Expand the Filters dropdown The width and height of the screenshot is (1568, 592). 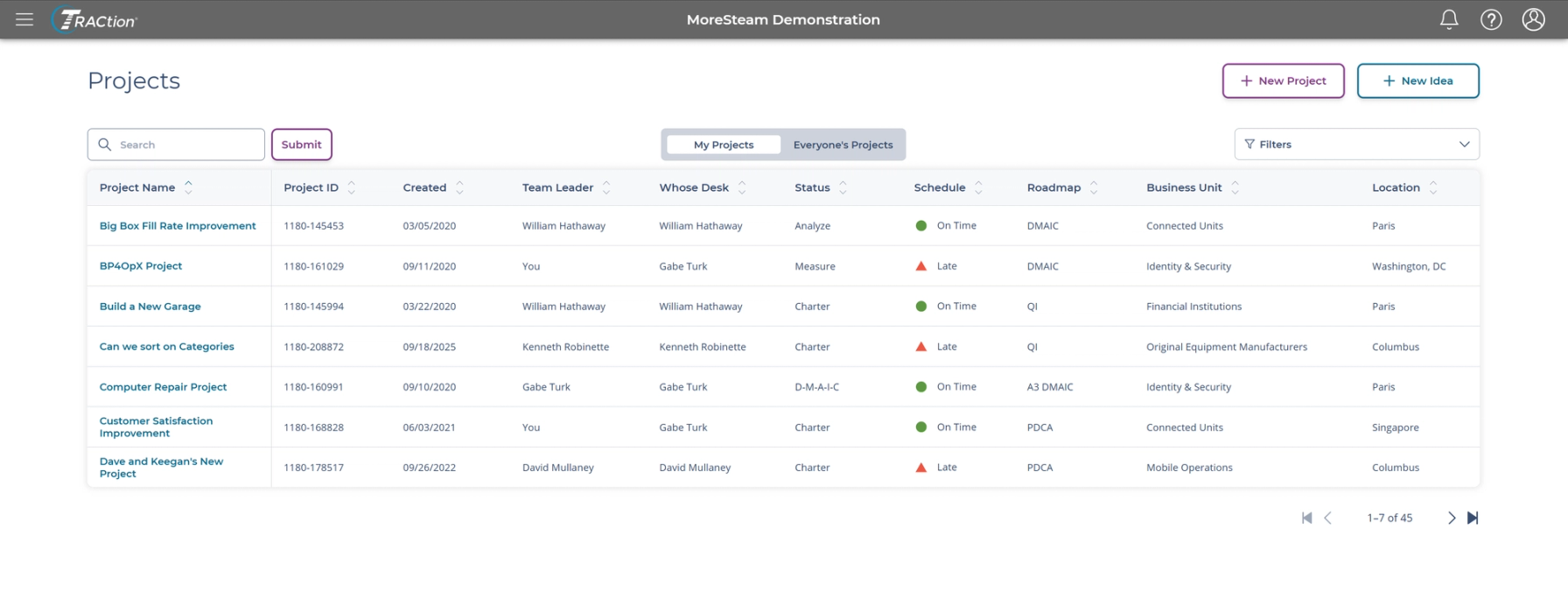(x=1356, y=144)
